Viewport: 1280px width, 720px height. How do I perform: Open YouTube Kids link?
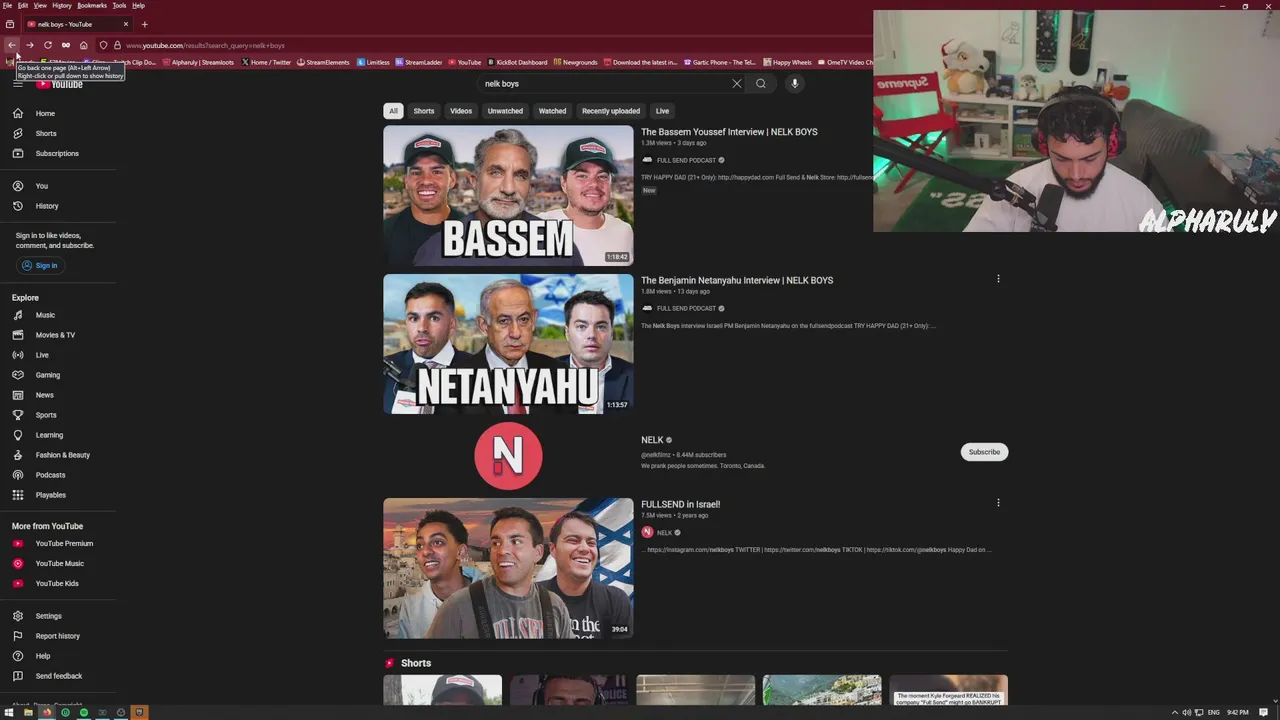(58, 583)
